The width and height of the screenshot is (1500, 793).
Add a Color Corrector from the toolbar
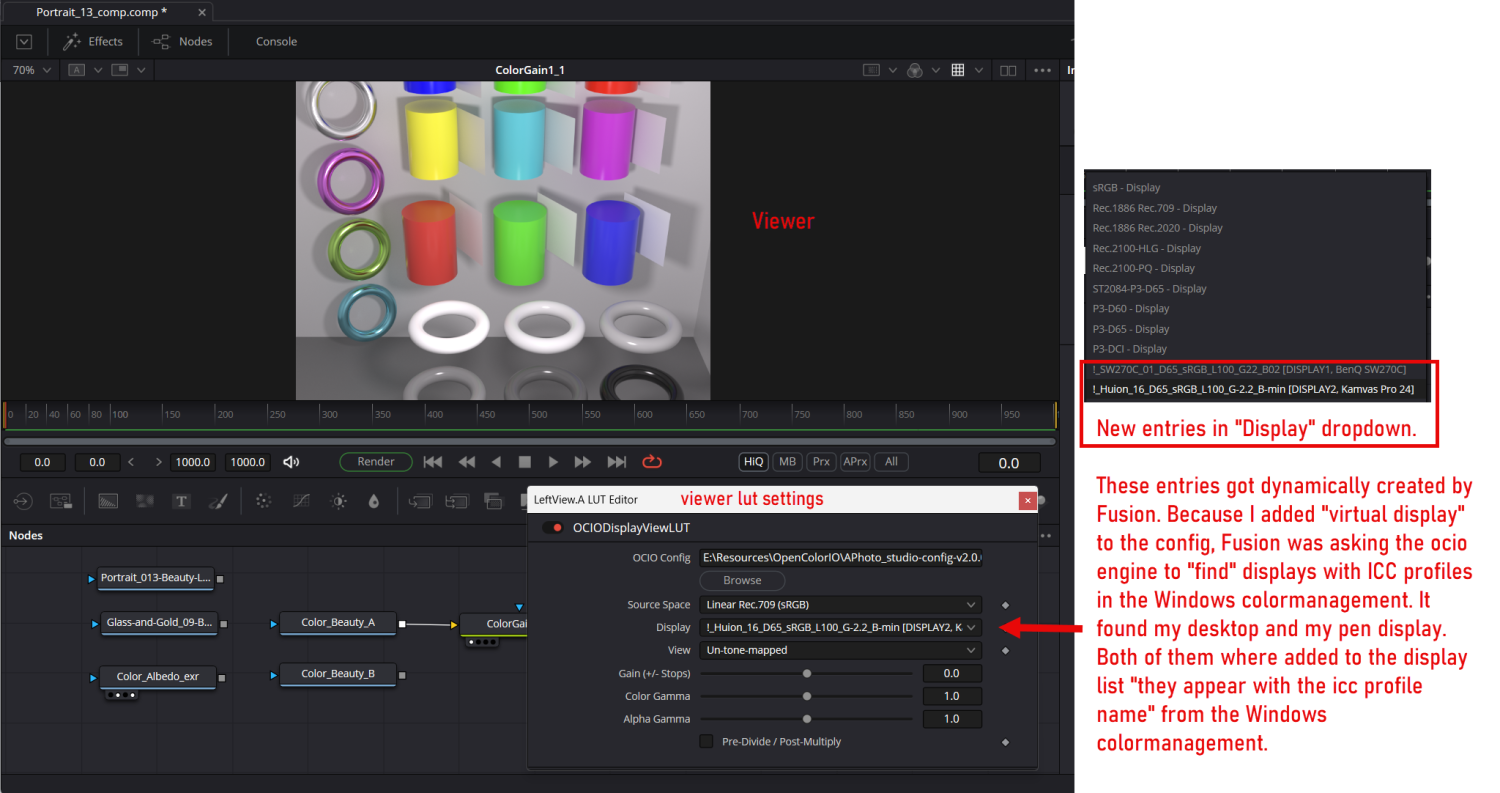[337, 501]
